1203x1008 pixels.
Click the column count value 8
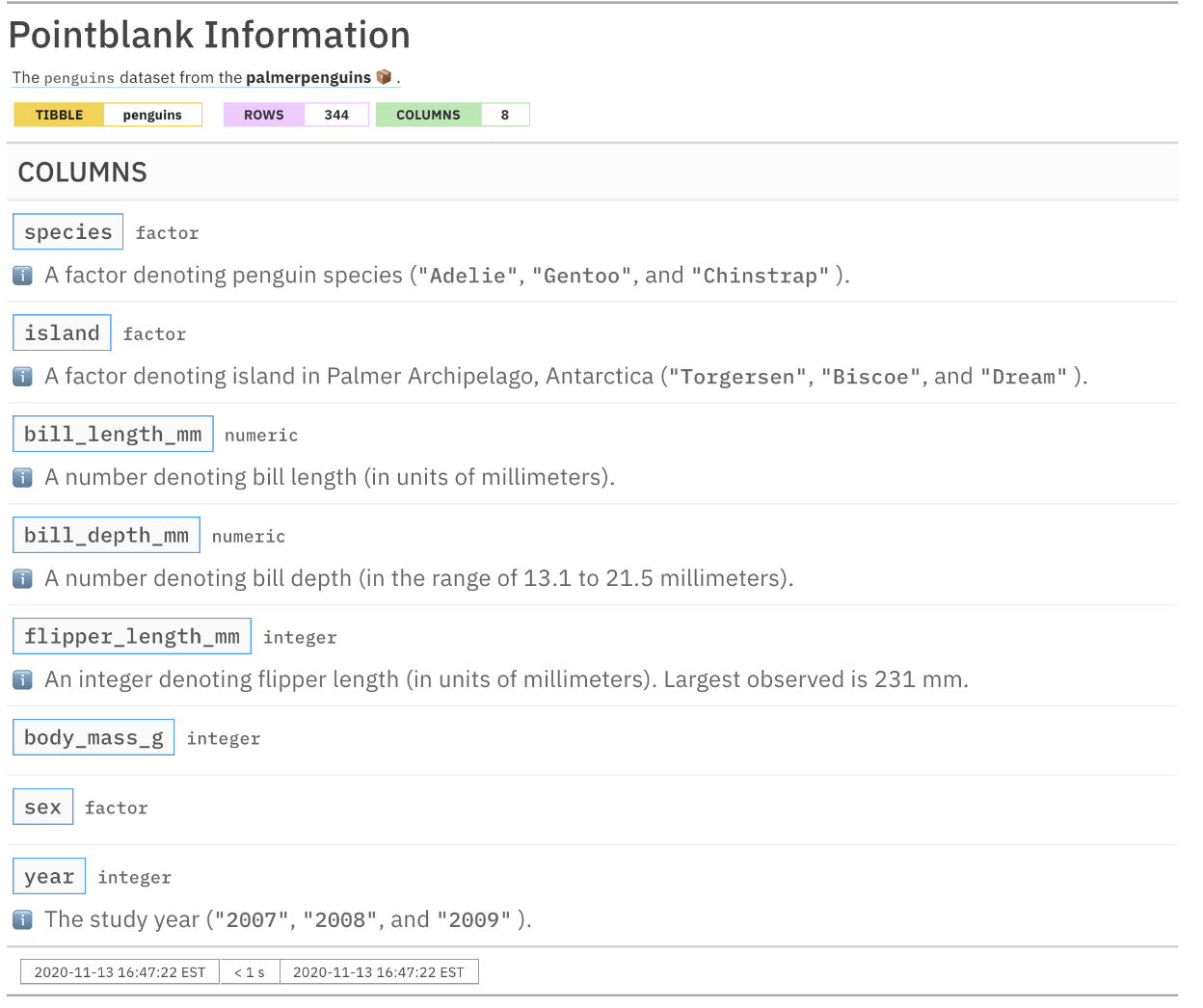(504, 115)
